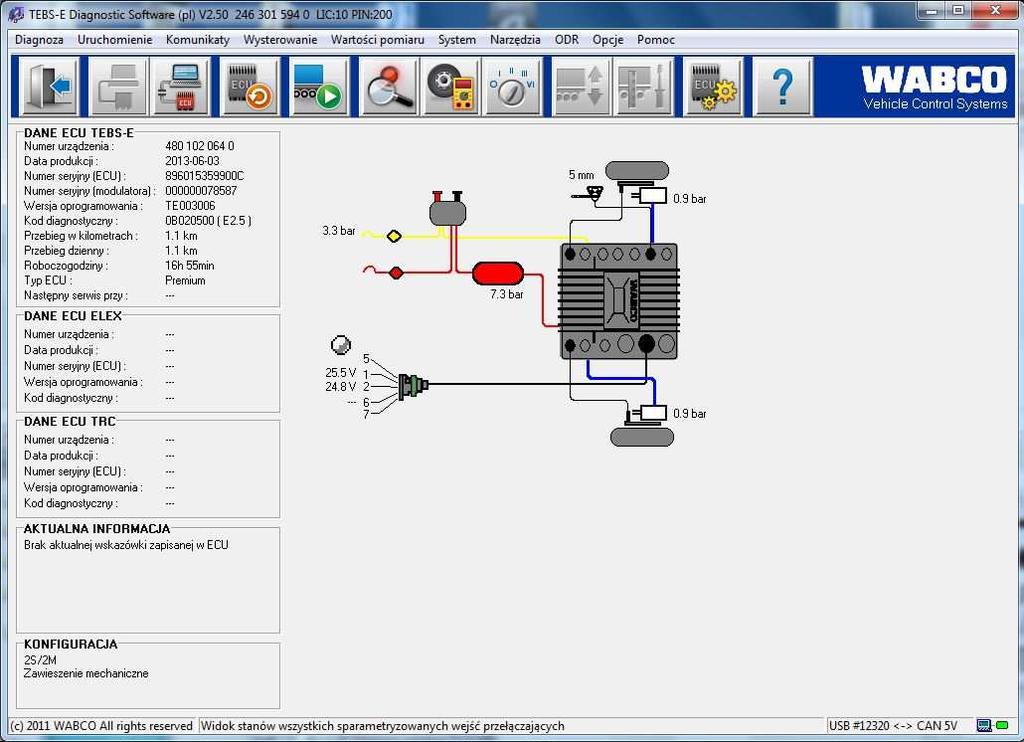The image size is (1024, 742).
Task: Click the blue question mark help icon
Action: pyautogui.click(x=782, y=86)
